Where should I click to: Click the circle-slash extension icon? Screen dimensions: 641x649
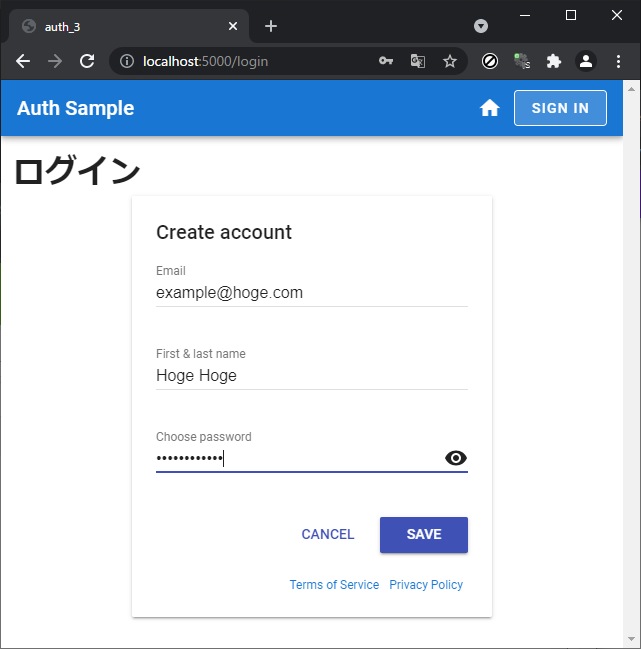coord(490,61)
